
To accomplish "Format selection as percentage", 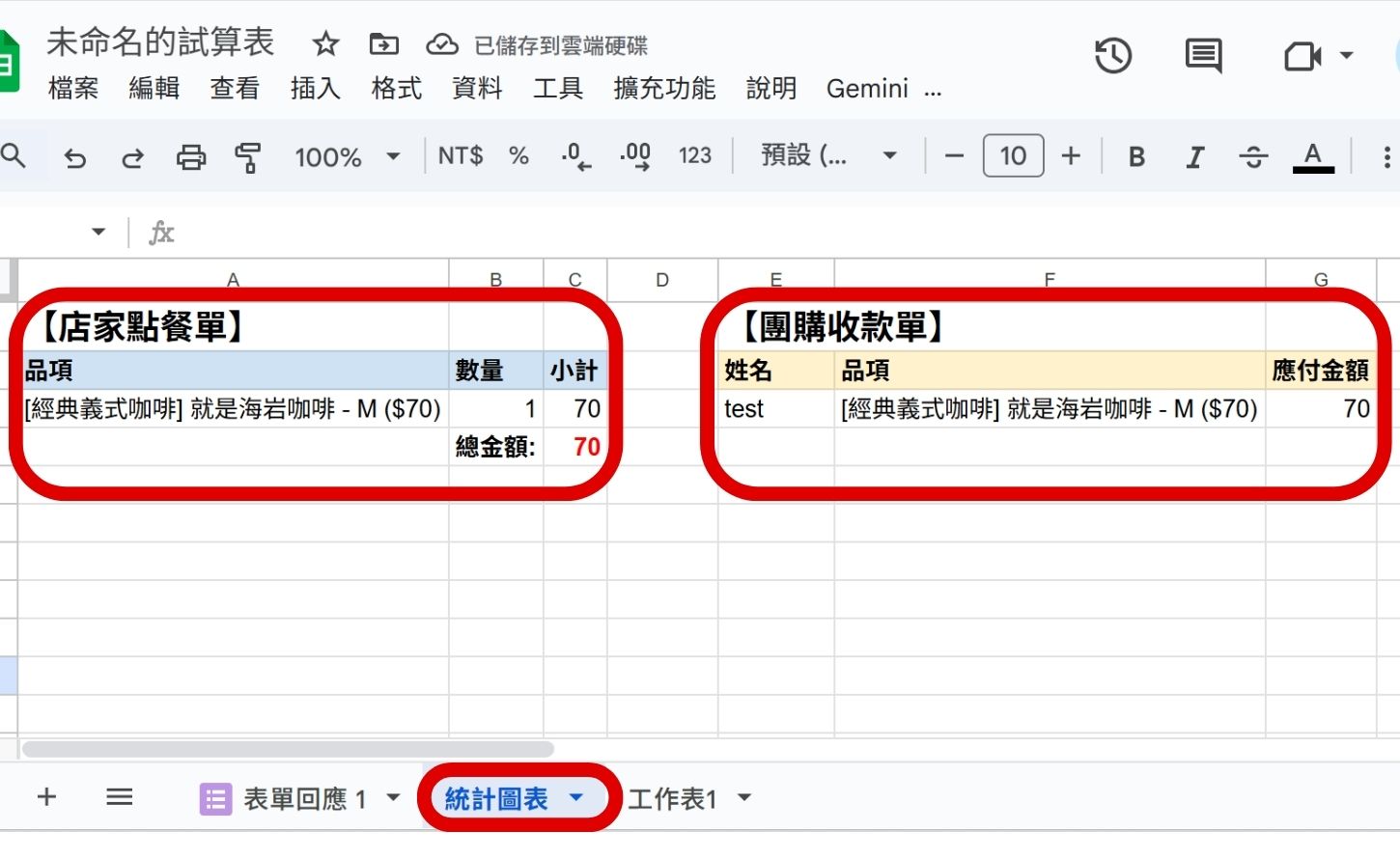I will [x=518, y=156].
